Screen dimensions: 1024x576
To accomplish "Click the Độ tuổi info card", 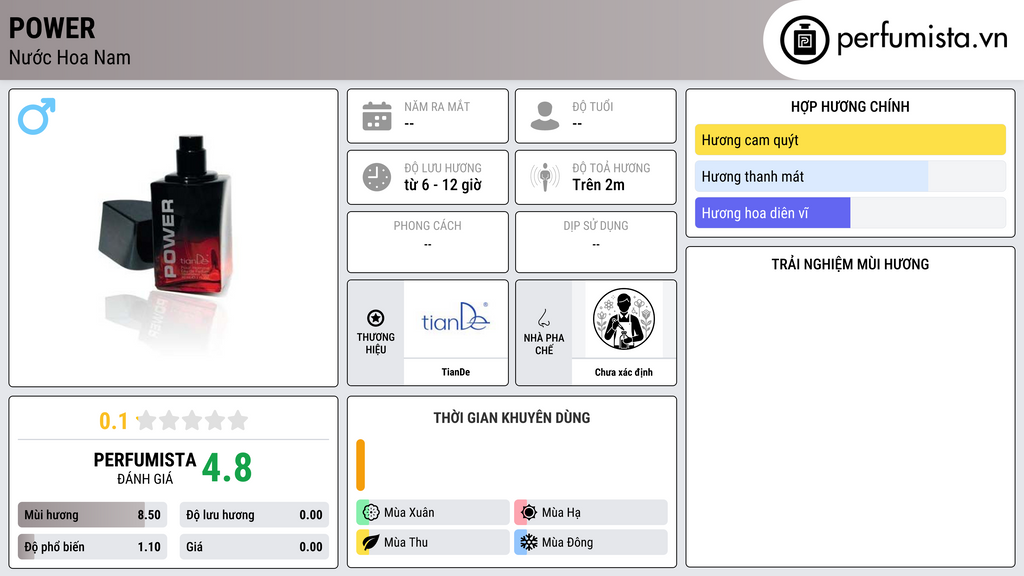I will pos(596,116).
